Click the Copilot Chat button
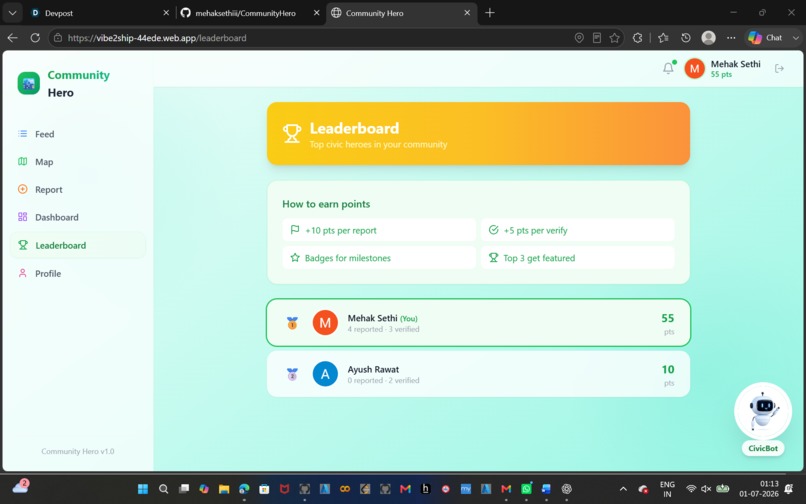Screen dimensions: 806x504 click(x=766, y=38)
